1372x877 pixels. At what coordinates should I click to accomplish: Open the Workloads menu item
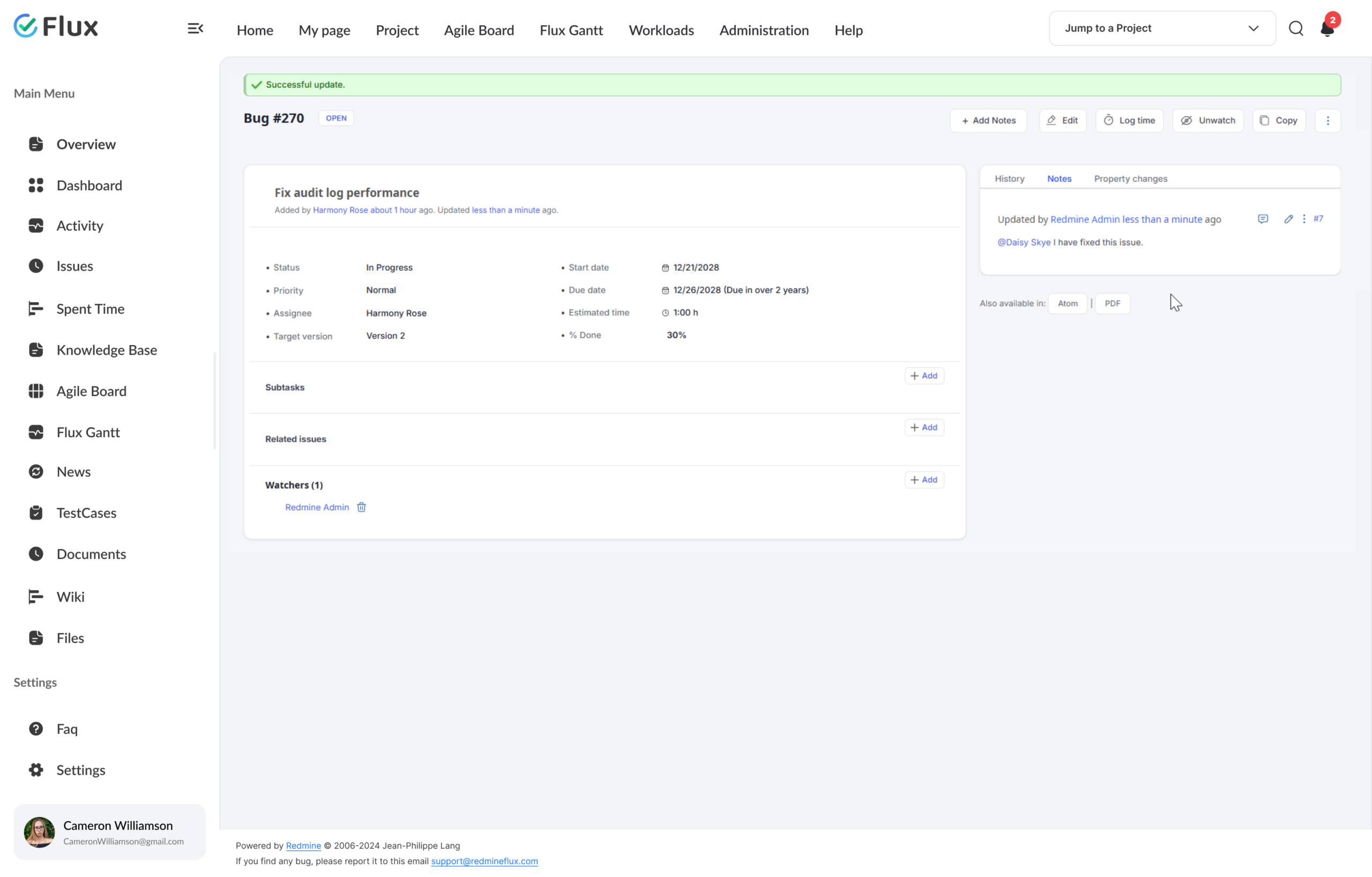(661, 30)
